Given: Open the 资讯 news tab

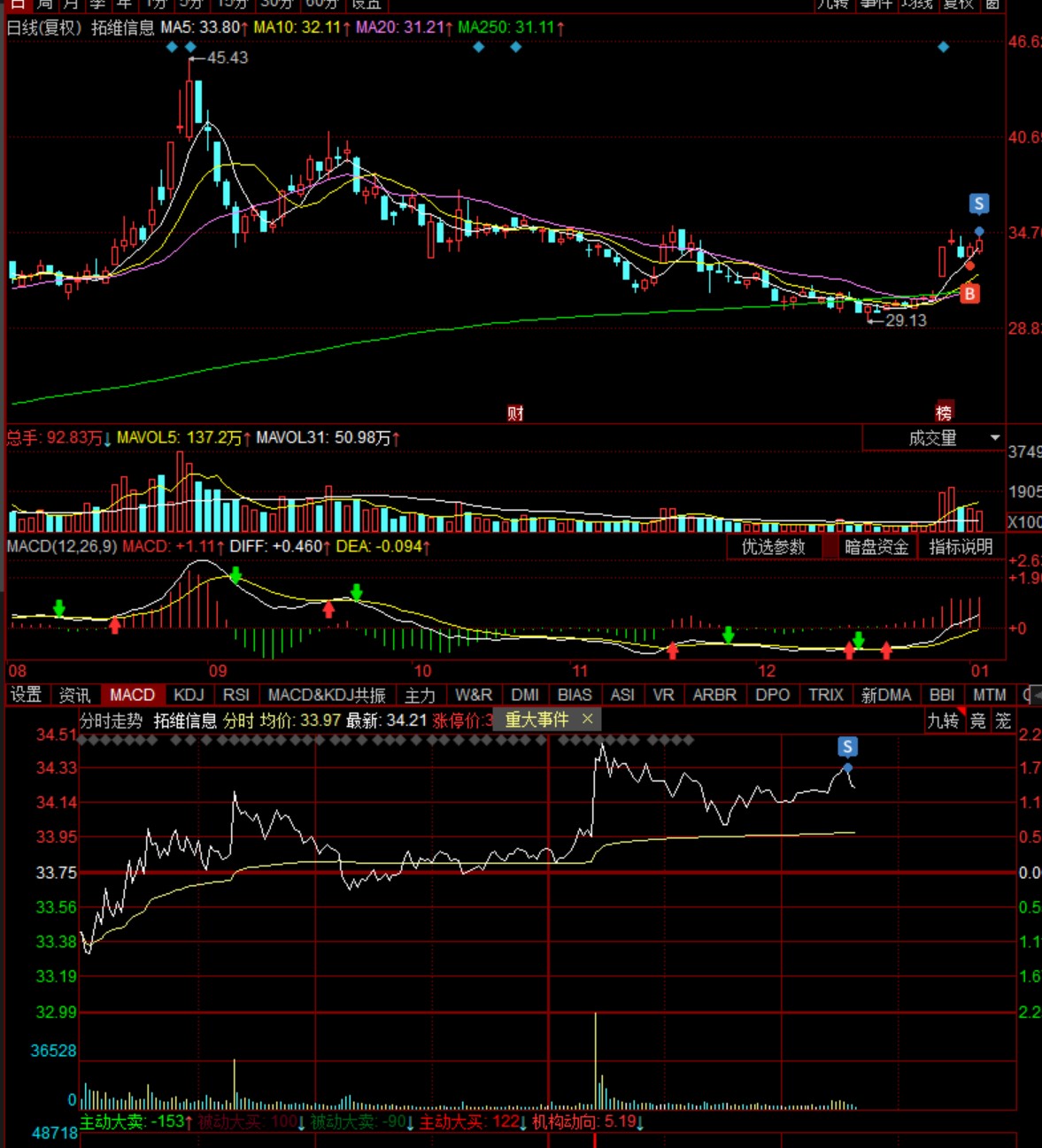Looking at the screenshot, I should click(74, 696).
